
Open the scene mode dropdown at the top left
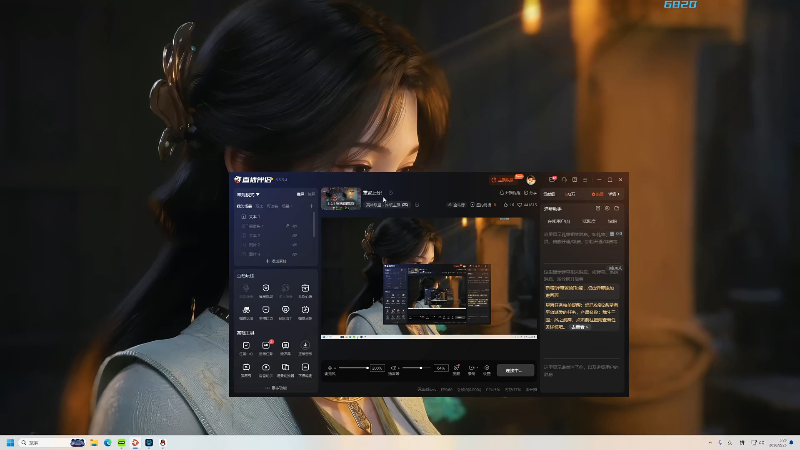click(248, 194)
